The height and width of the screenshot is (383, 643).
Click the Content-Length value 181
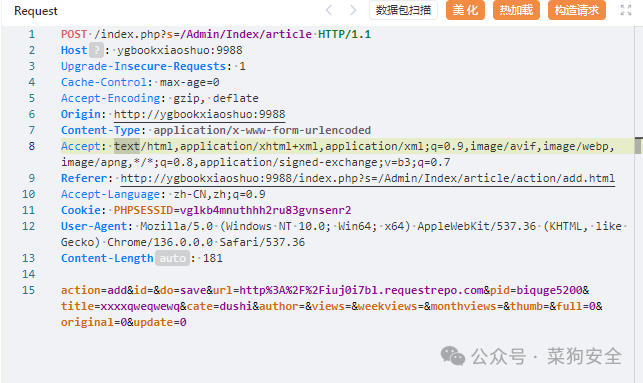click(213, 258)
